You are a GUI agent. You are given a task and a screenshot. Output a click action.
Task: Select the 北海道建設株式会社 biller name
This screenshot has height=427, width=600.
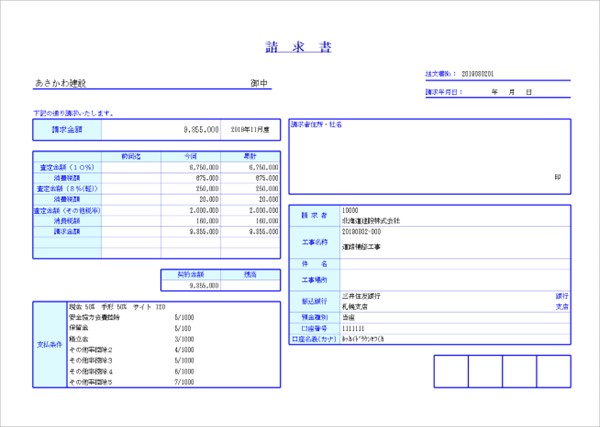click(371, 220)
